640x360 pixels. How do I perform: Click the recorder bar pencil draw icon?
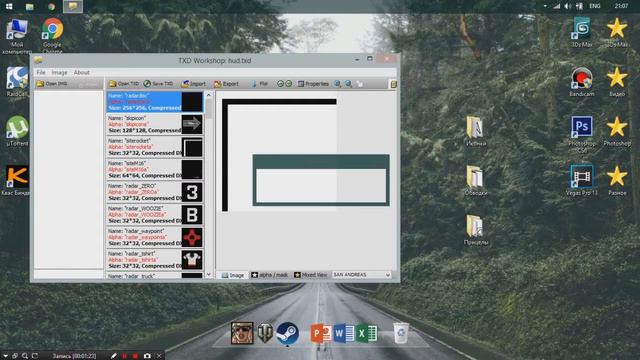click(x=113, y=356)
